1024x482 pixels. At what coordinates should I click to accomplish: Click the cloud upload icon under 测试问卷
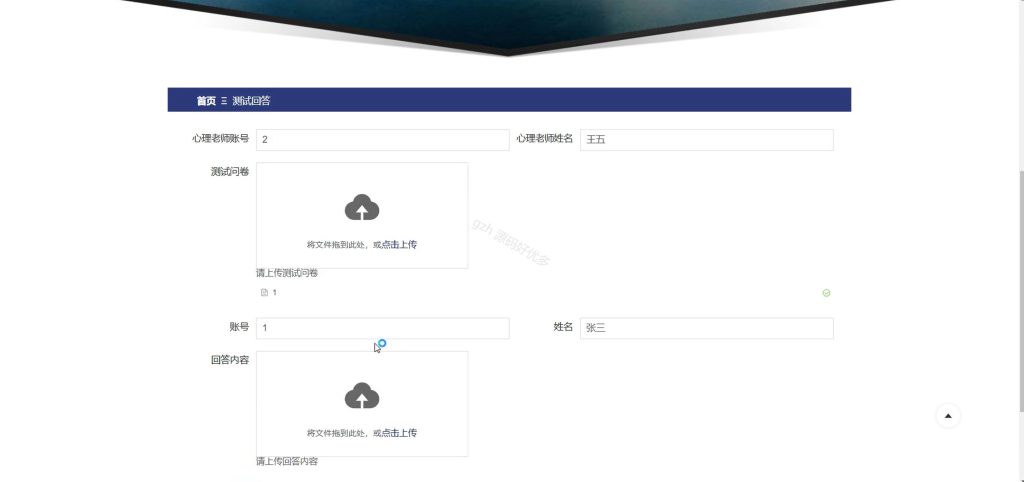pos(362,208)
